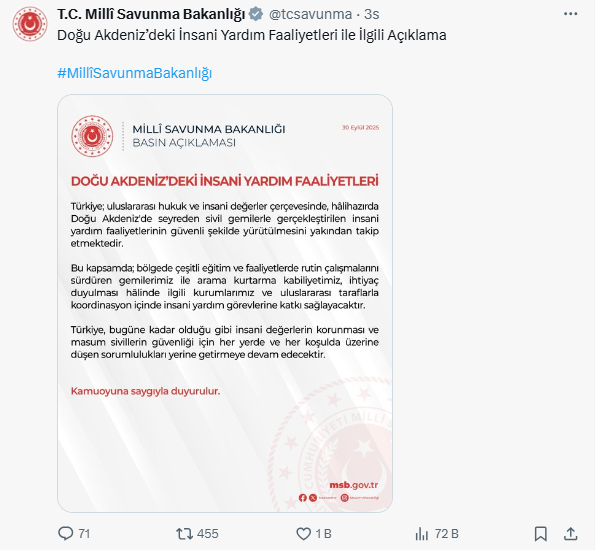
Task: Open the ministry profile avatar
Action: pos(30,24)
